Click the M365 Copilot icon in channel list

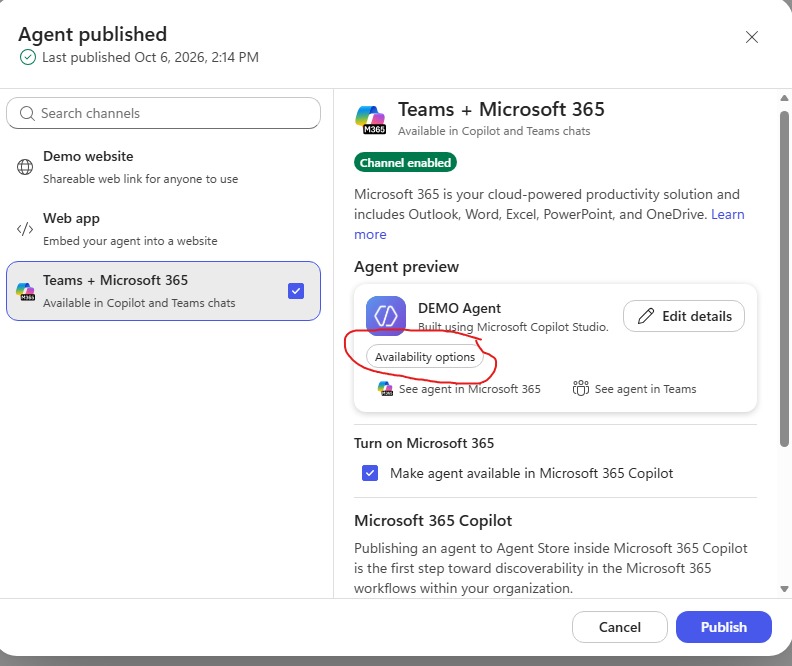(x=25, y=291)
